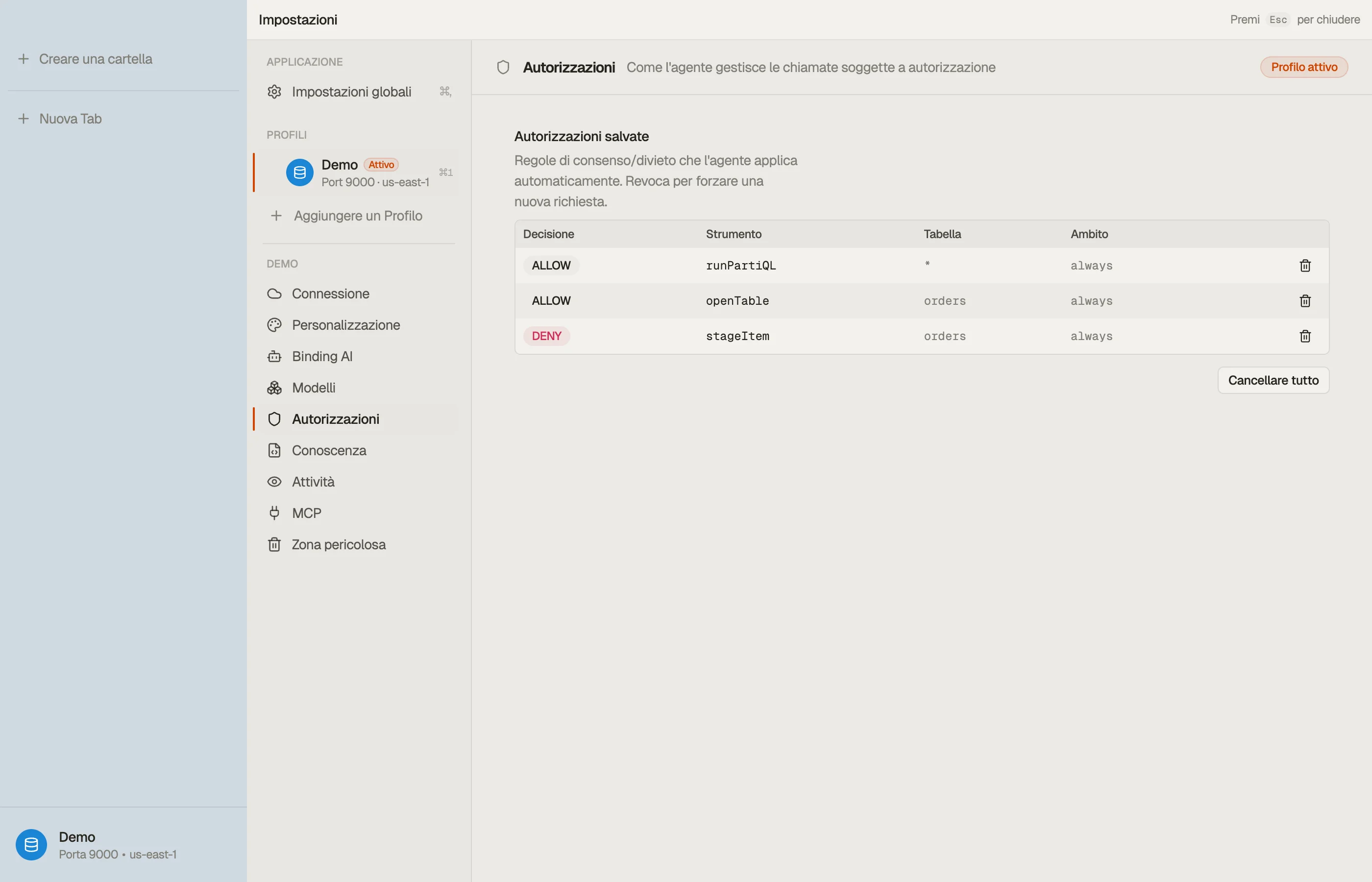Remove the openTable orders rule

tap(1305, 301)
